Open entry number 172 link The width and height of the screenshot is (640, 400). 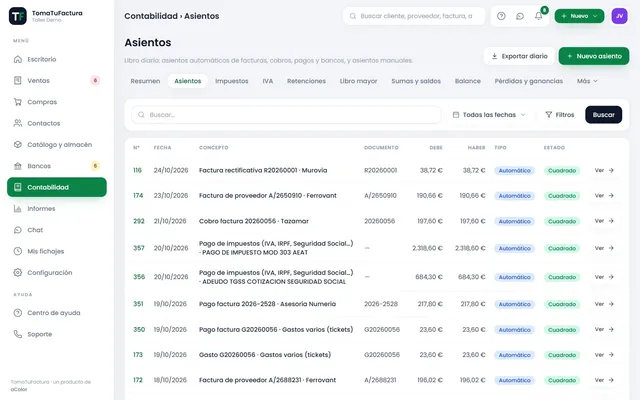tap(138, 380)
